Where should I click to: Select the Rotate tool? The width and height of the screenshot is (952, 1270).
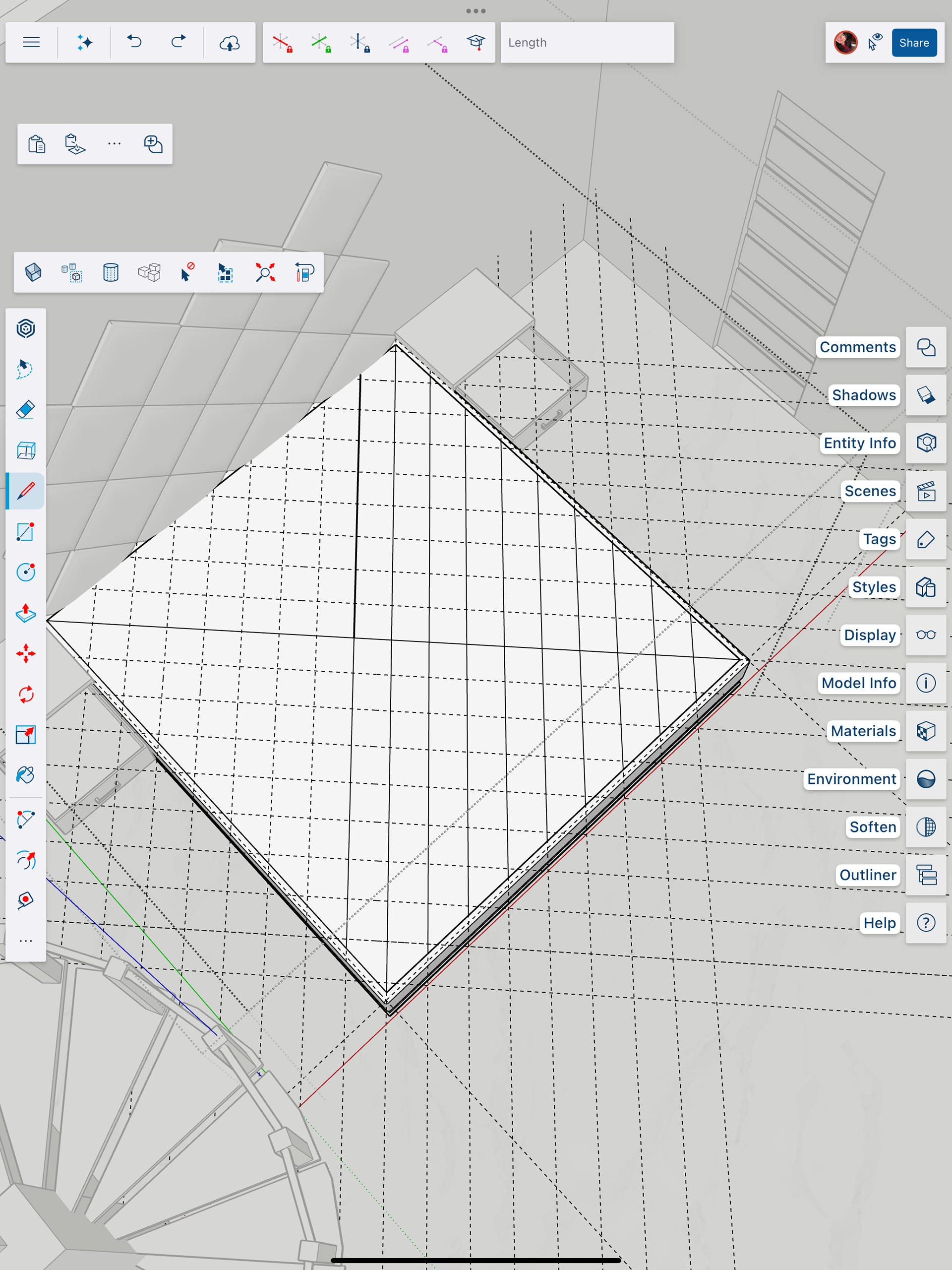coord(25,694)
